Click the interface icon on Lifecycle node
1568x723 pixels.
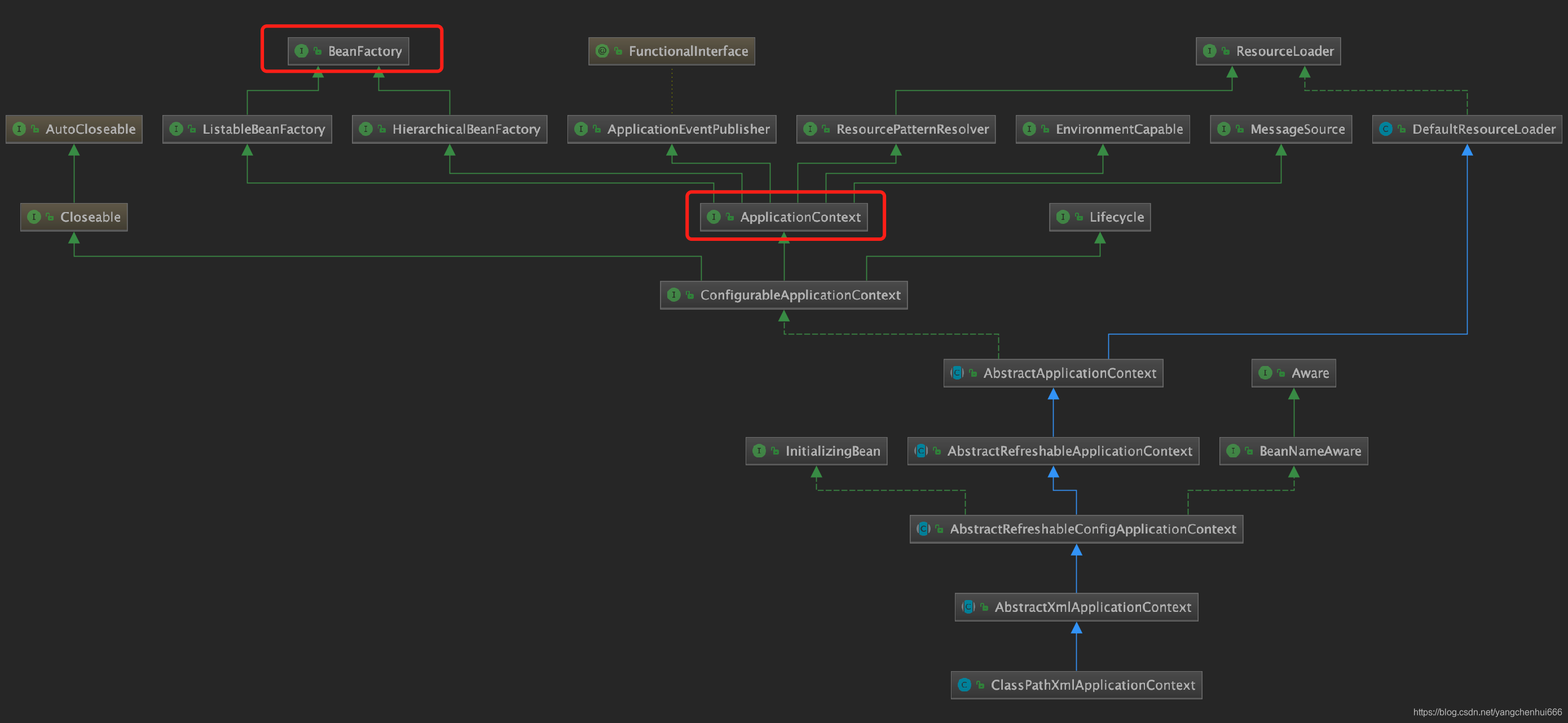click(x=1063, y=217)
